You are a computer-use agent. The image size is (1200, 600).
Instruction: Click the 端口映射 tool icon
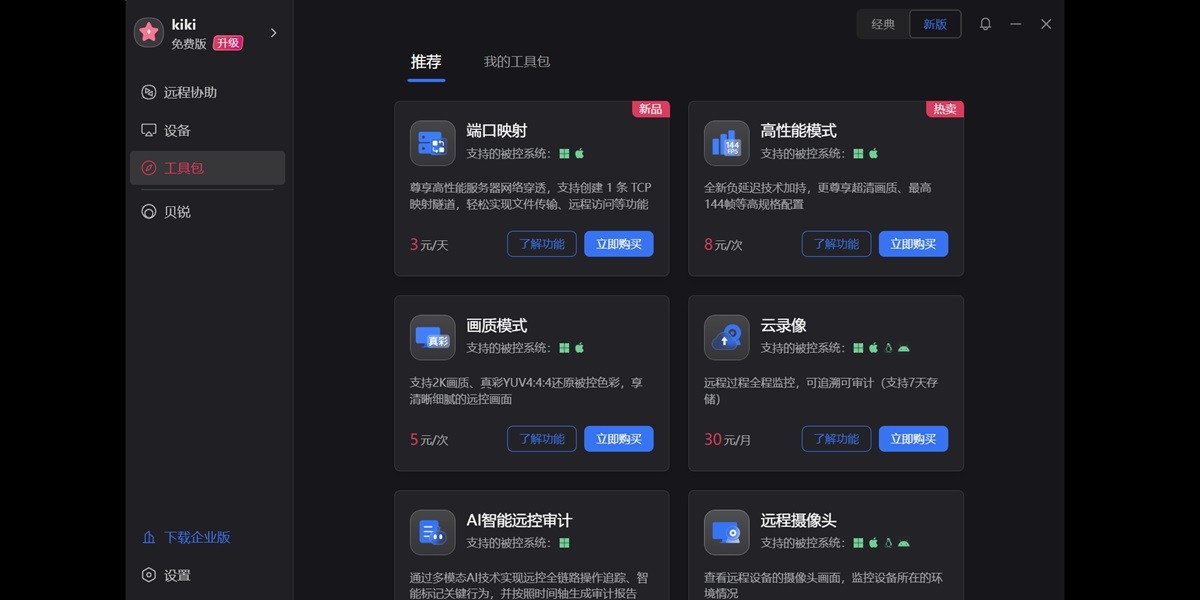tap(432, 142)
